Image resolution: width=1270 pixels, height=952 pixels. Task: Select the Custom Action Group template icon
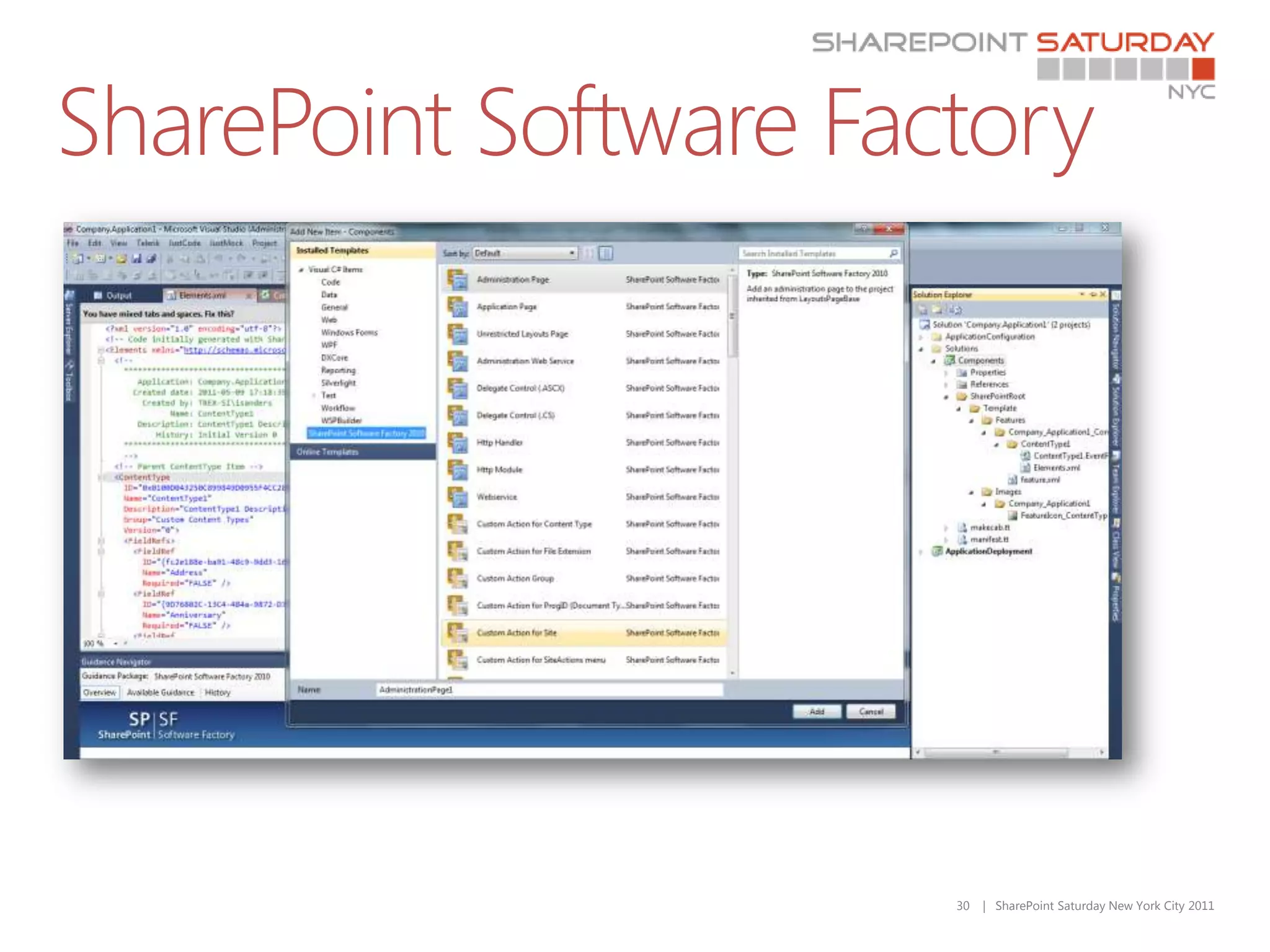tap(458, 579)
